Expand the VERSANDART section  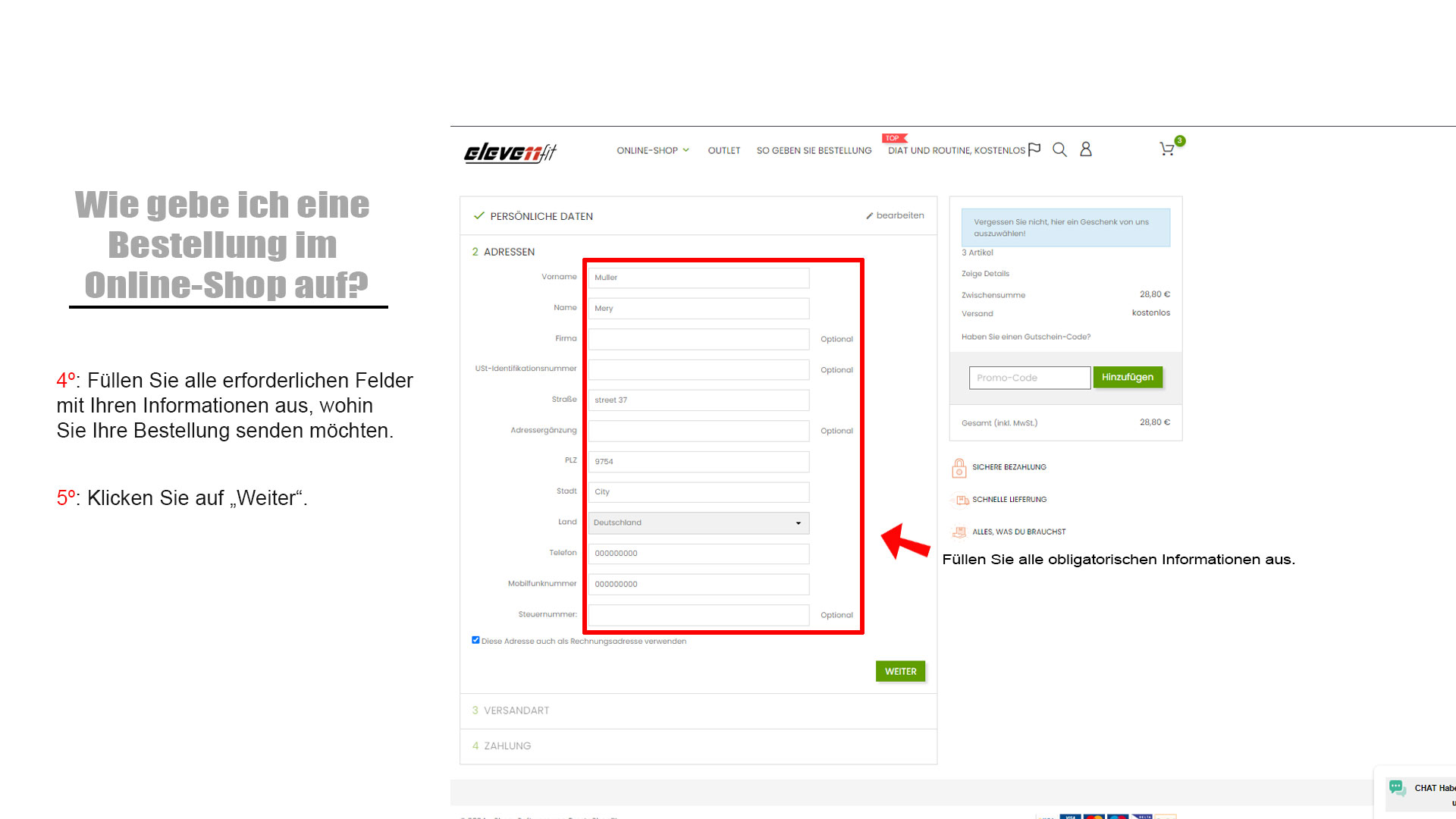(516, 711)
